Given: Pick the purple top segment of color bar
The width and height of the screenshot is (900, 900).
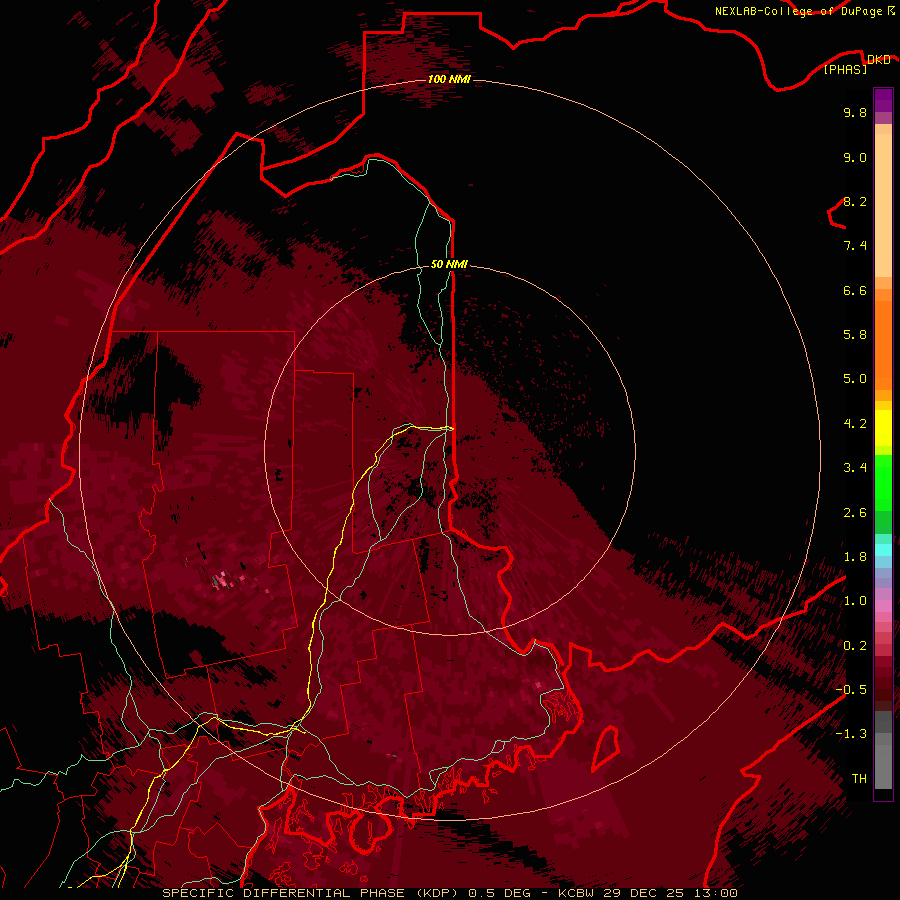Looking at the screenshot, I should (883, 100).
